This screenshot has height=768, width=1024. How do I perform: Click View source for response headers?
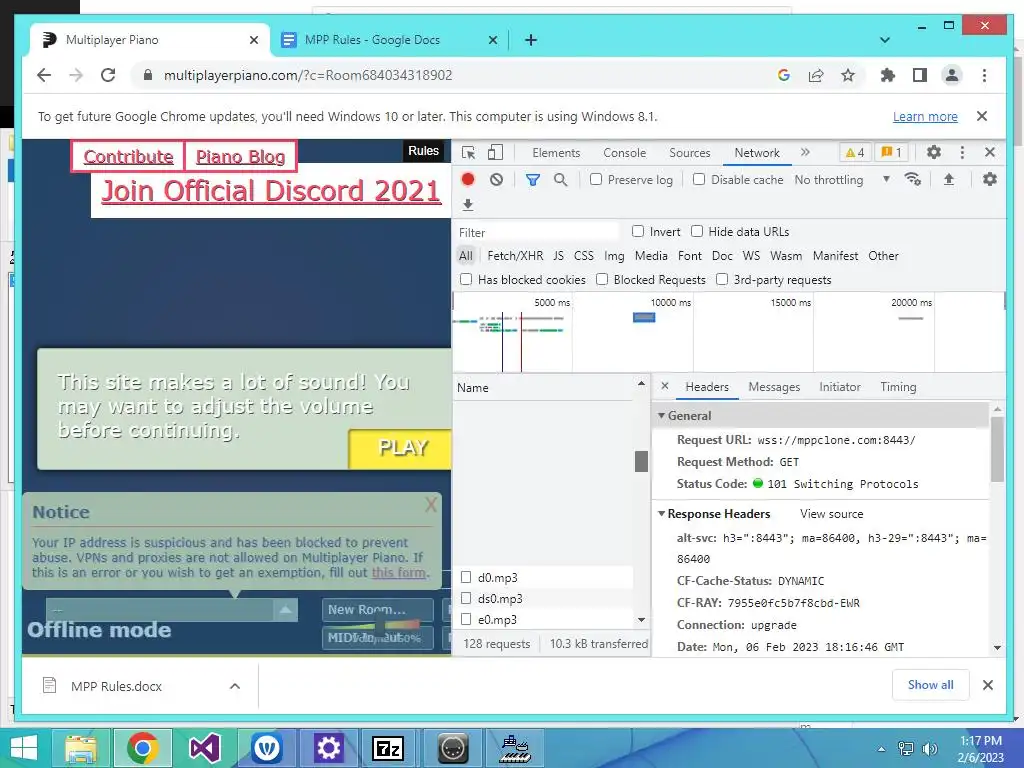(831, 514)
